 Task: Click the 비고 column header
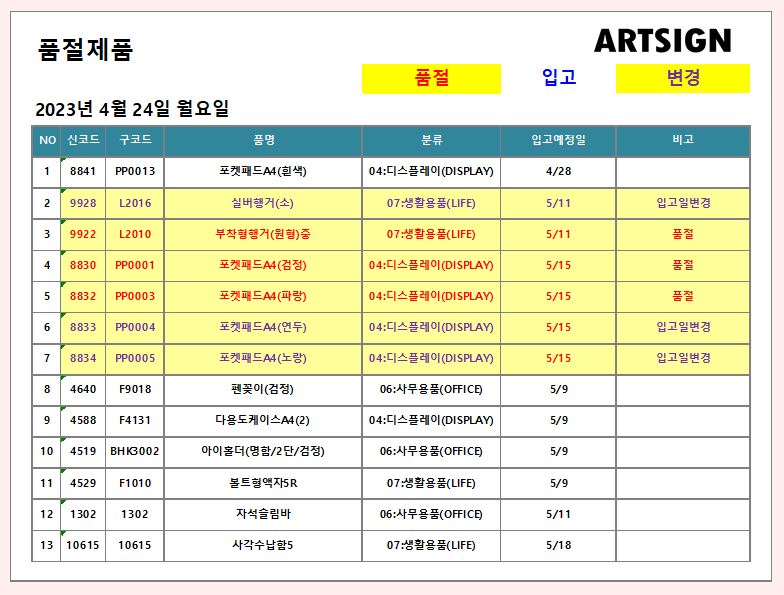[x=682, y=141]
